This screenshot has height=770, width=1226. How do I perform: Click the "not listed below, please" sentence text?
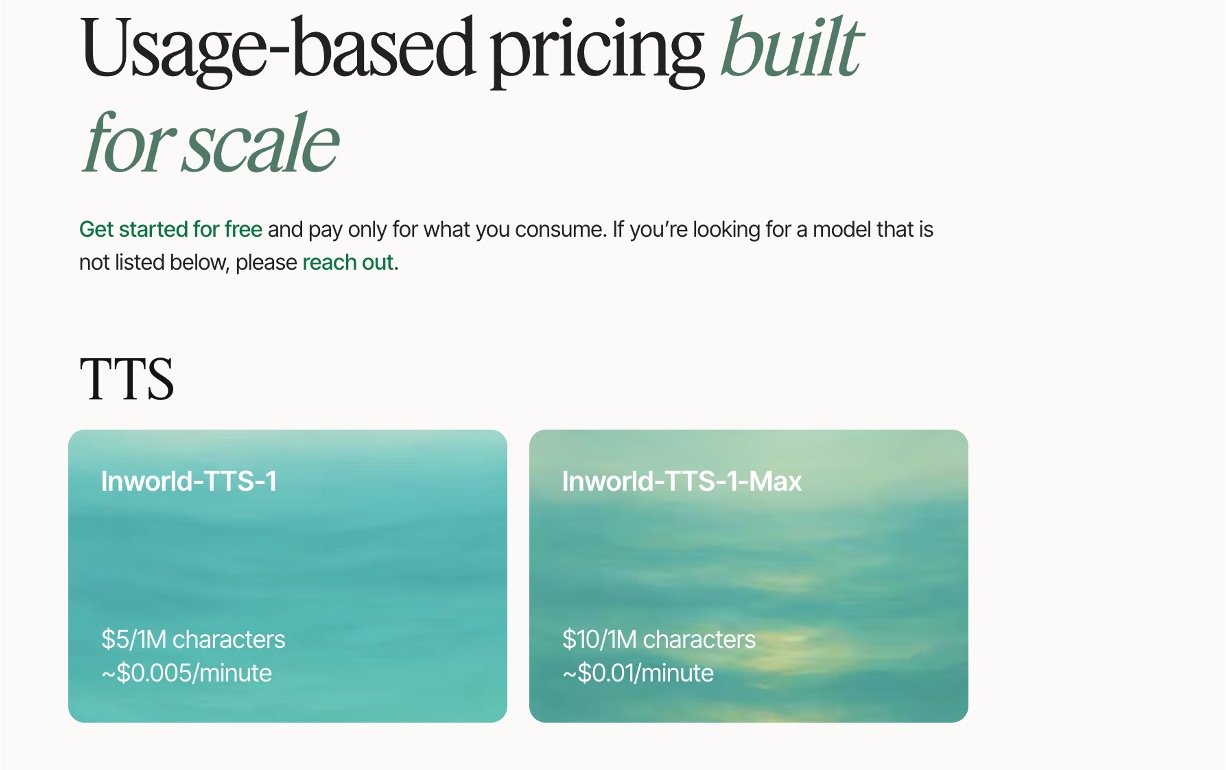coord(188,263)
